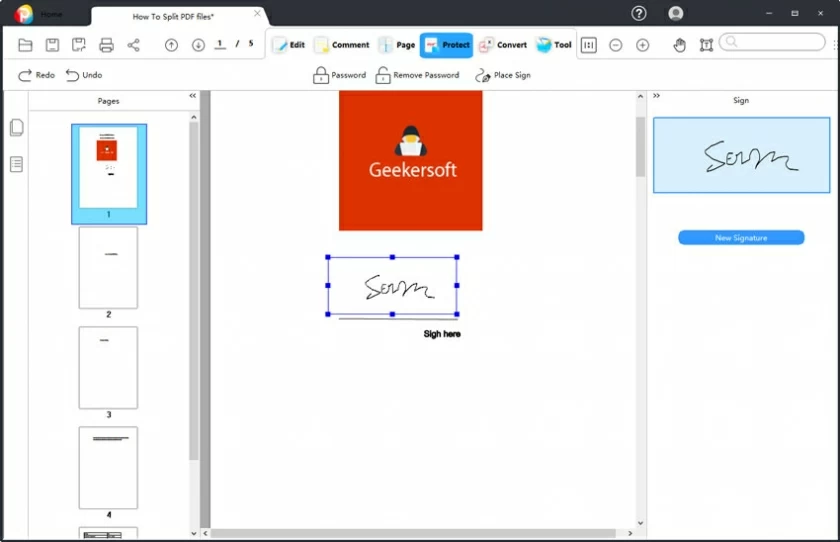The image size is (840, 542).
Task: Click the Place Sign button
Action: (502, 75)
